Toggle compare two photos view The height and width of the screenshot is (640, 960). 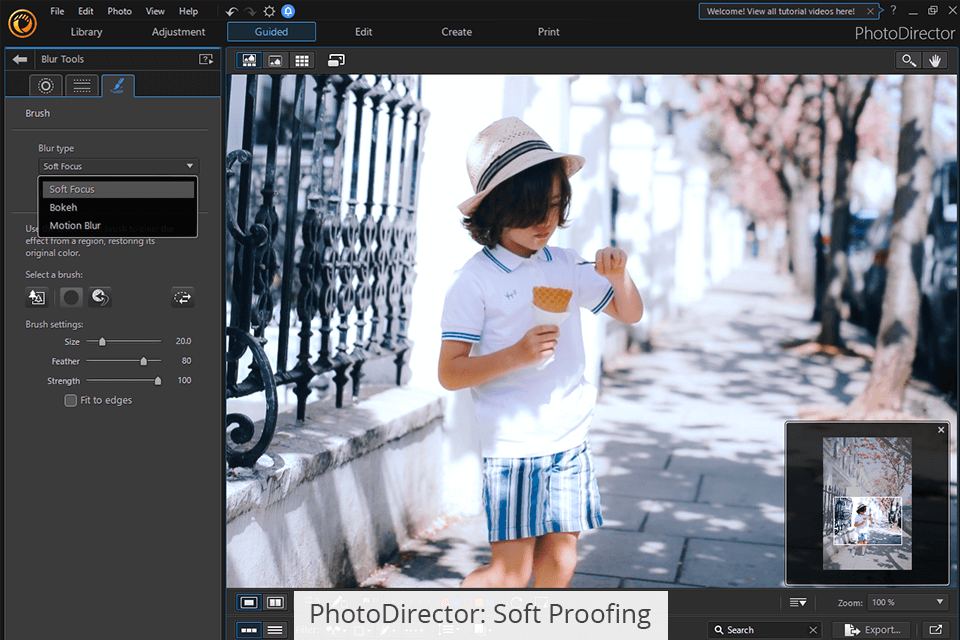pos(276,603)
